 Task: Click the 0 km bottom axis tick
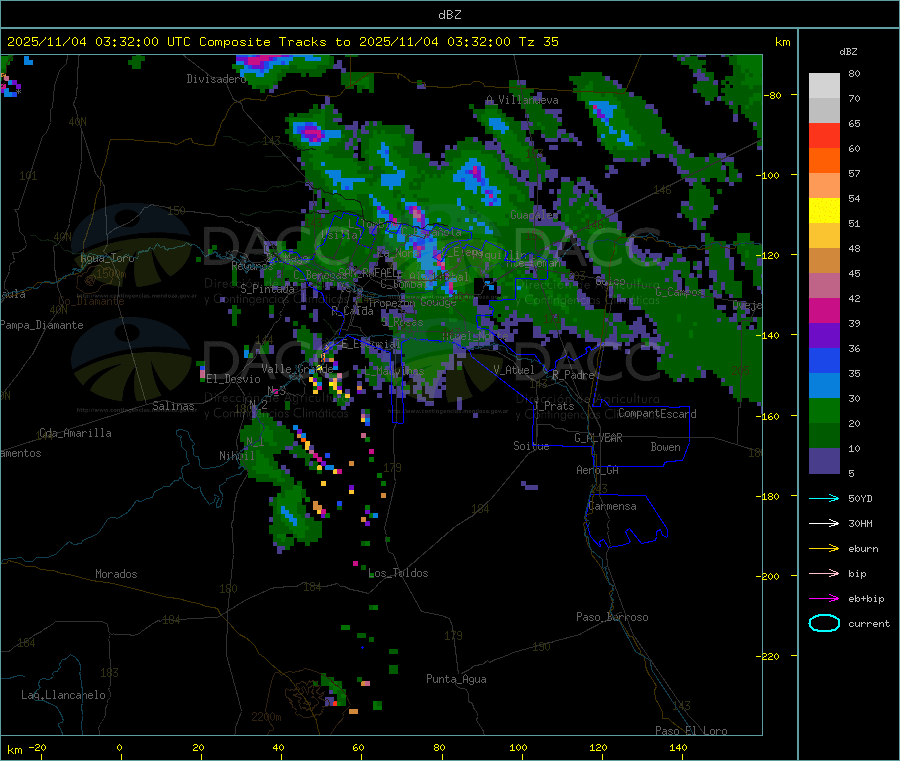point(119,747)
